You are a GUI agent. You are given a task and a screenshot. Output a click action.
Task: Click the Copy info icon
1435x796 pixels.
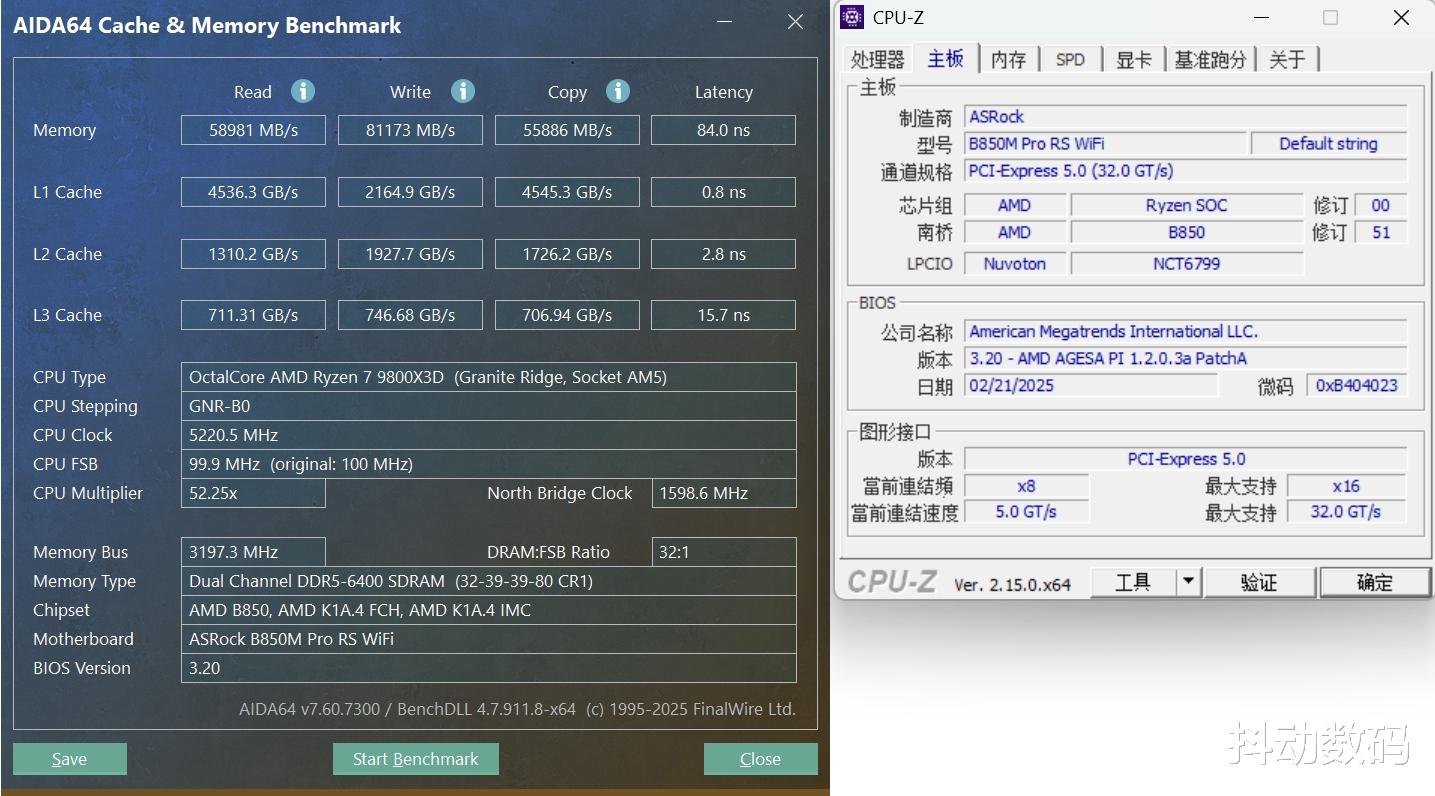[618, 91]
